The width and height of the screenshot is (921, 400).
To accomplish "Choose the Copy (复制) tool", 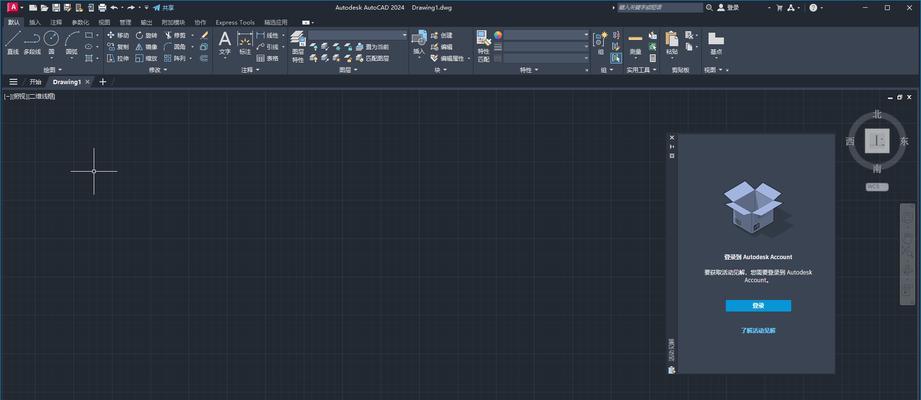I will (118, 47).
